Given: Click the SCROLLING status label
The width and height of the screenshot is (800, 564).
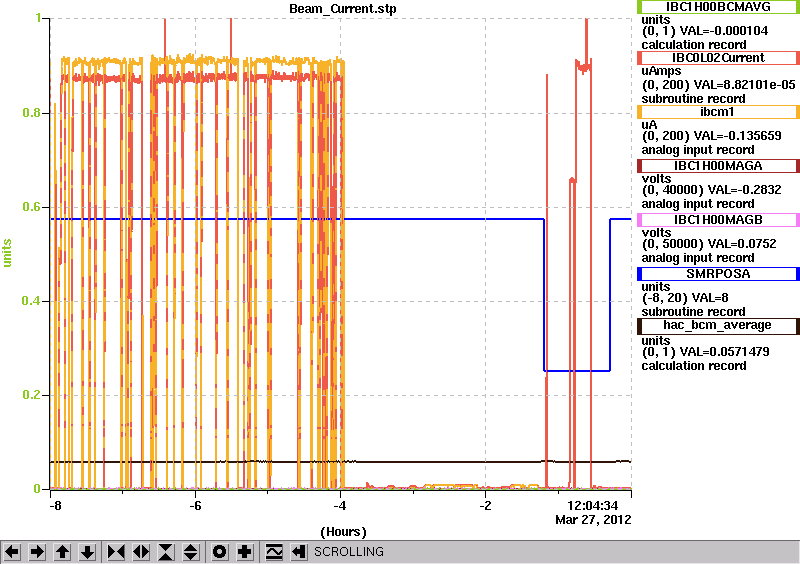Looking at the screenshot, I should tap(348, 552).
